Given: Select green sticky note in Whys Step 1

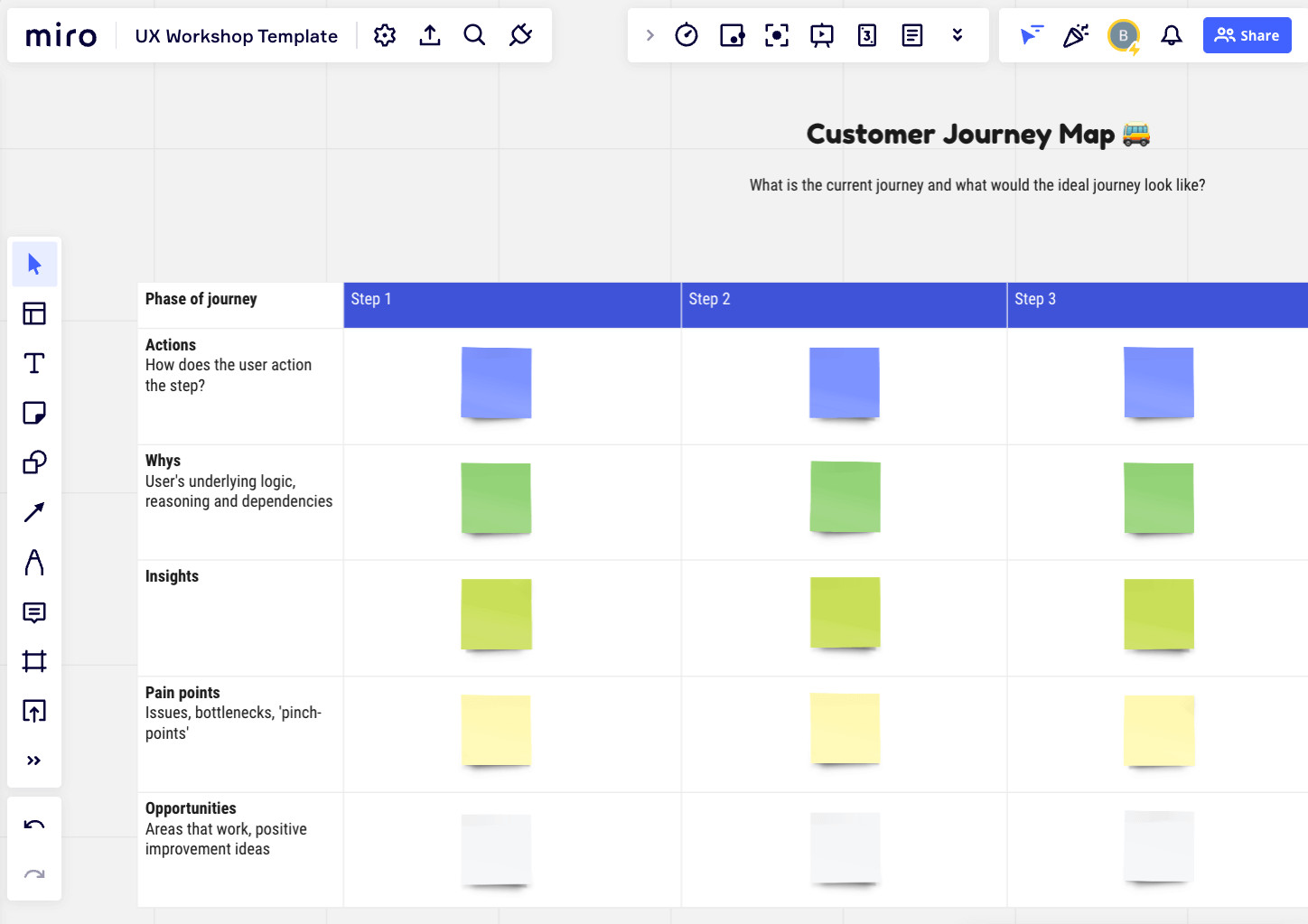Looking at the screenshot, I should (496, 499).
